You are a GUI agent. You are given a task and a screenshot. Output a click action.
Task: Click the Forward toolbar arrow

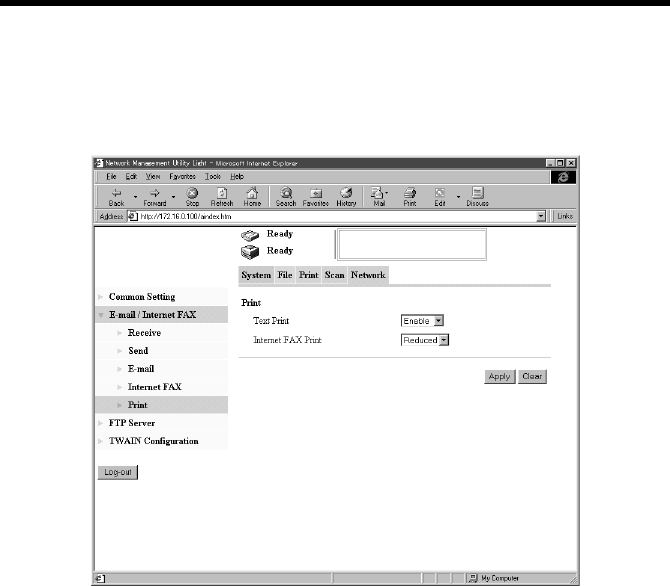[x=155, y=197]
